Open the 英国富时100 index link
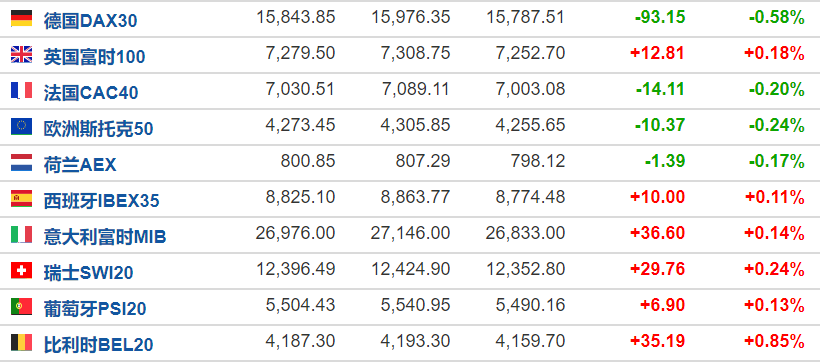 [x=94, y=57]
